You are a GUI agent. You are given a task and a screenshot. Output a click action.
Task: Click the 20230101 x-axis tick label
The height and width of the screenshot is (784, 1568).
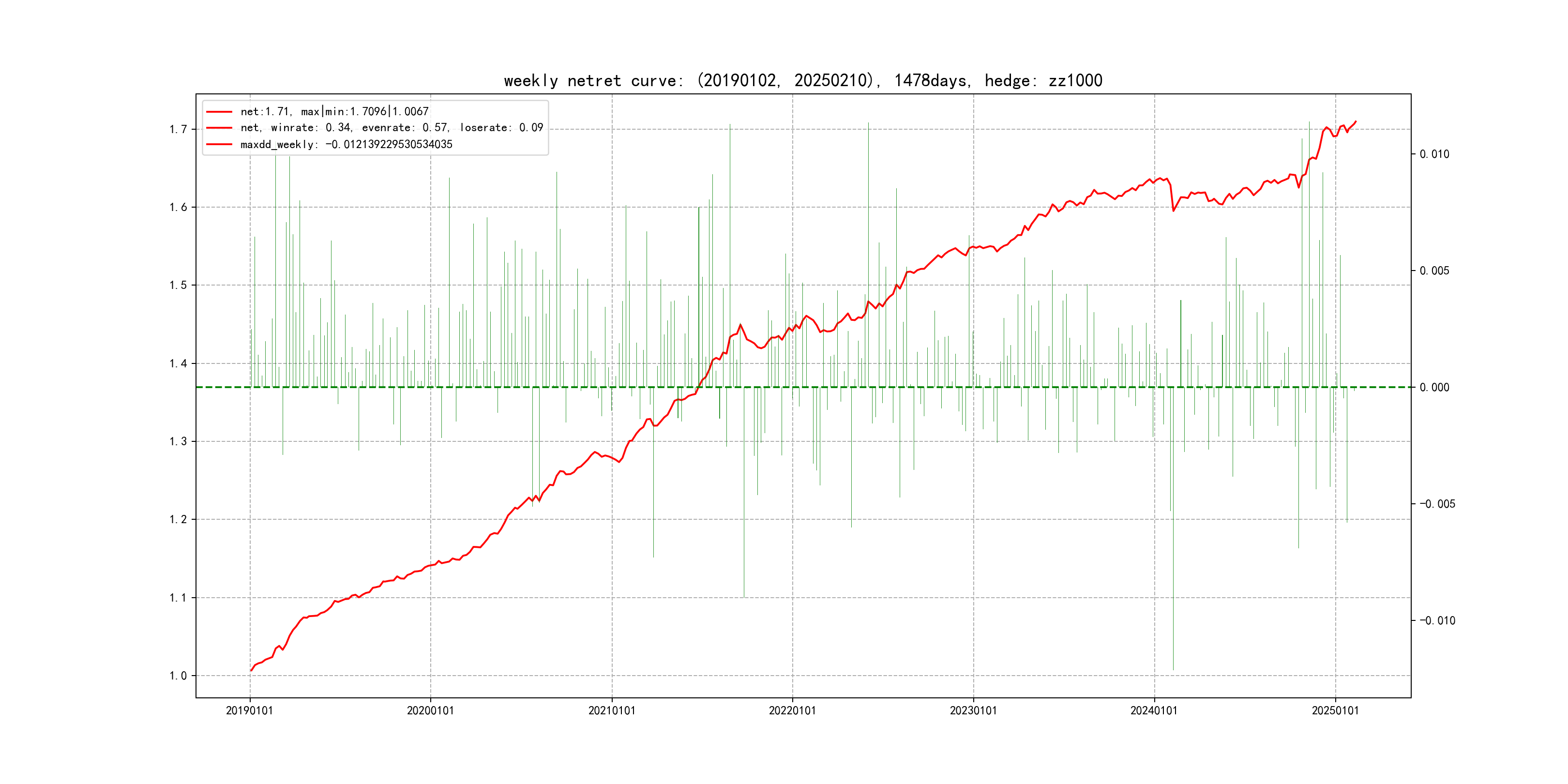coord(973,710)
